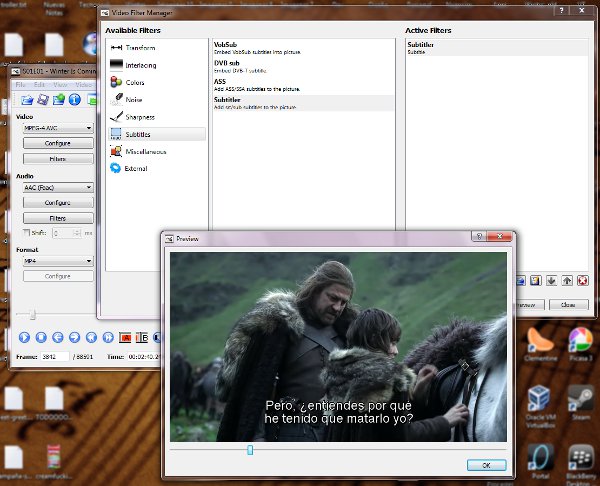600x486 pixels.
Task: Select the Noise filter category
Action: 157,99
